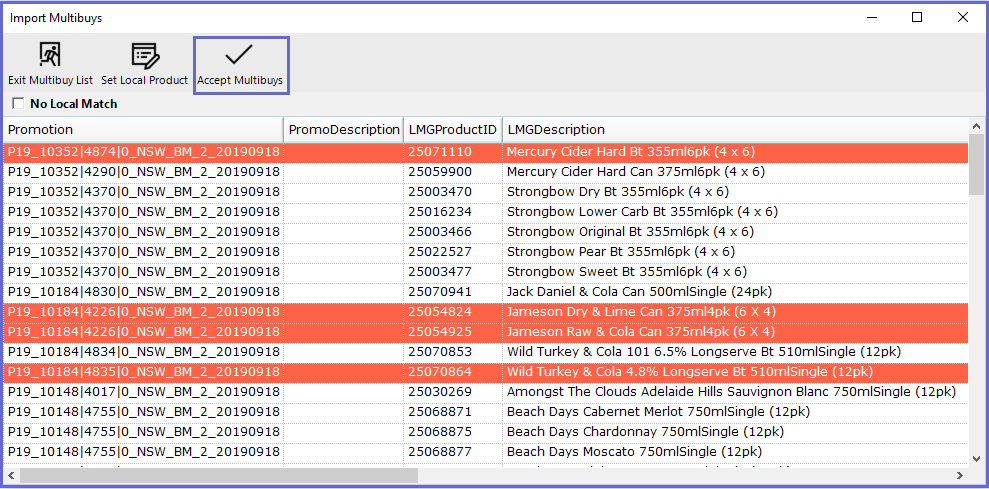The image size is (989, 489).
Task: Click product ID 25016234
Action: (x=440, y=212)
